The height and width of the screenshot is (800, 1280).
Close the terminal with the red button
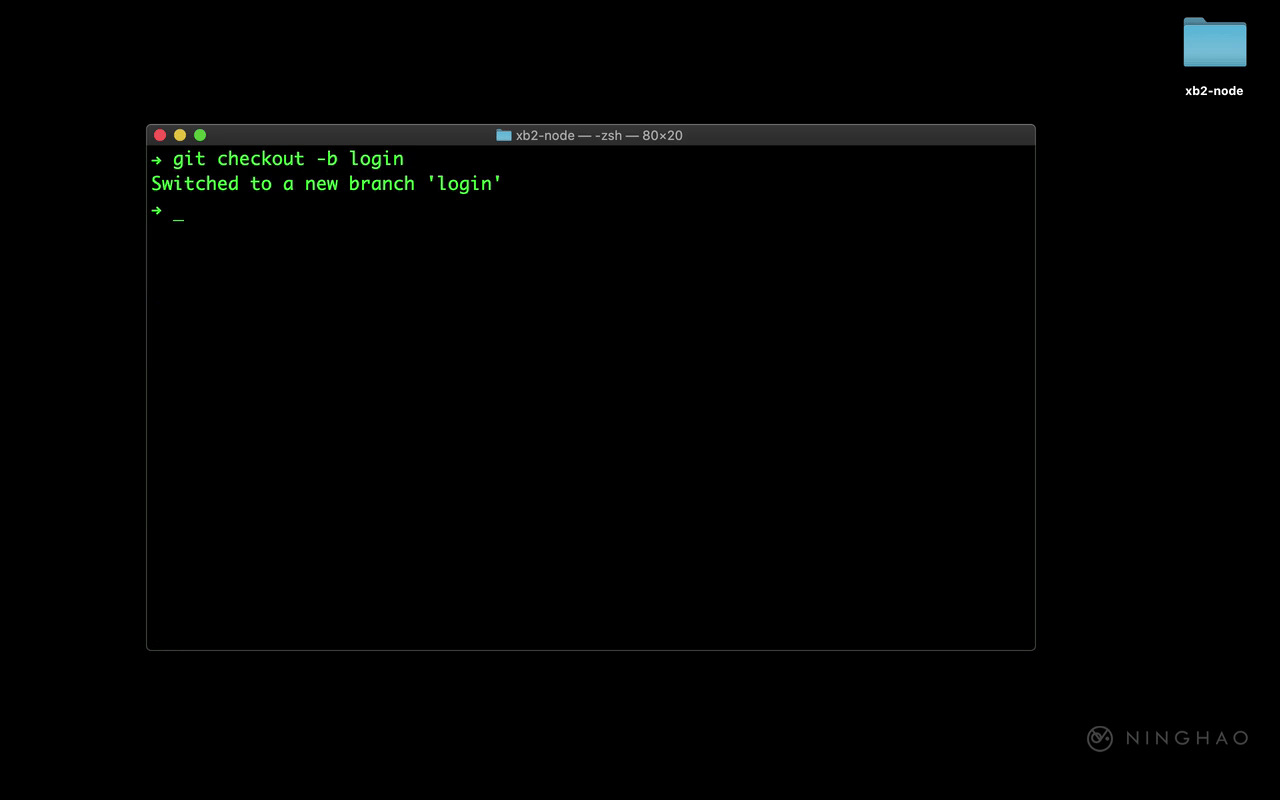[160, 135]
